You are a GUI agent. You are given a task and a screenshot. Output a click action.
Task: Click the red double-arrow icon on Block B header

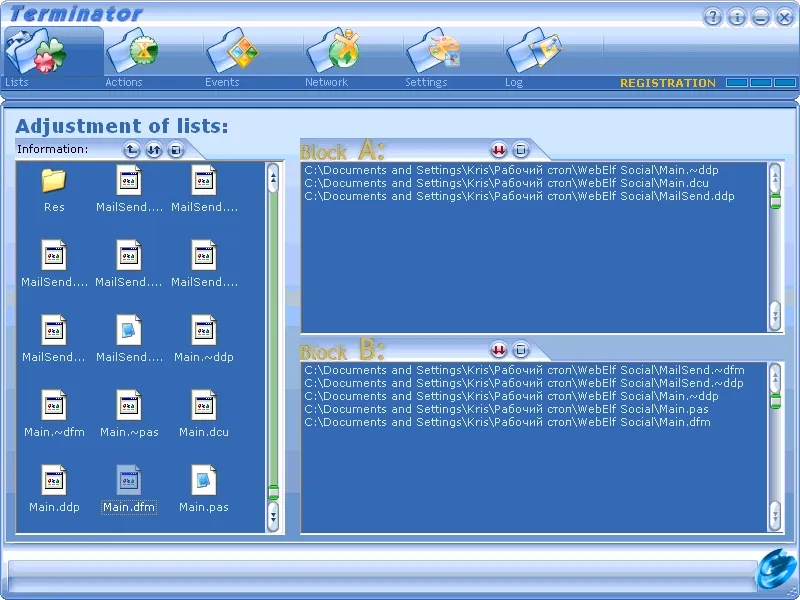[497, 349]
